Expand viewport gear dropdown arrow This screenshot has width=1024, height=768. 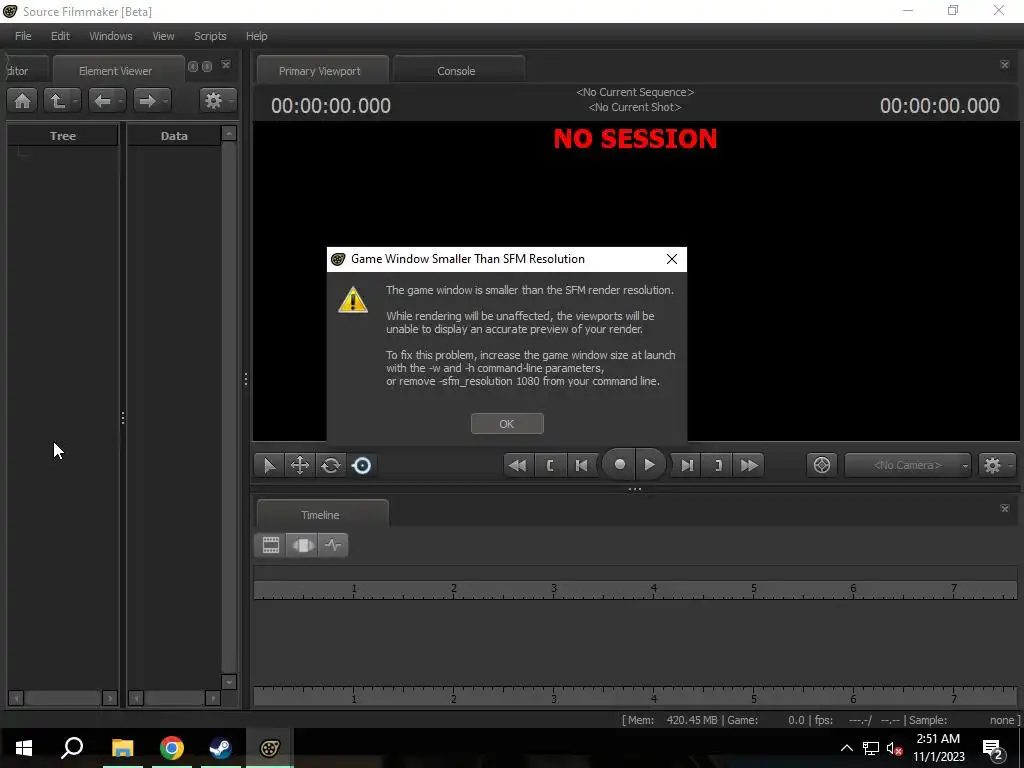(x=1011, y=466)
